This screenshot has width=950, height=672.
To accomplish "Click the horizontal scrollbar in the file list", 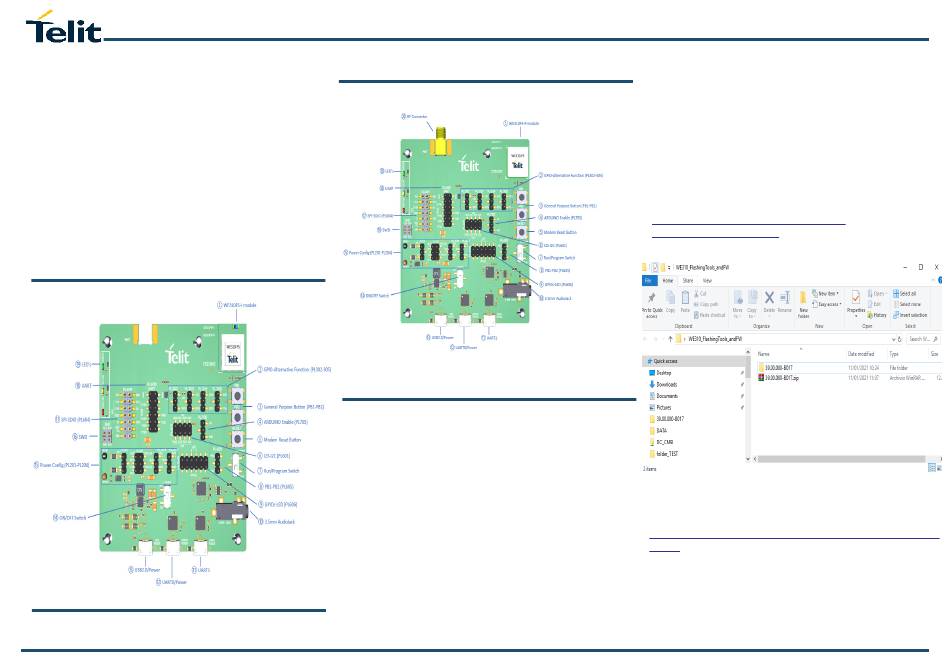I will (840, 458).
